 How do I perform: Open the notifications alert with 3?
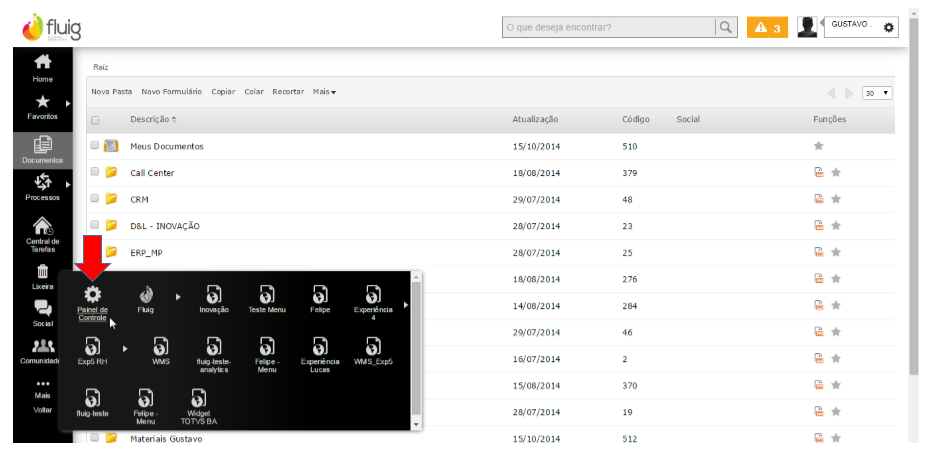tap(767, 28)
